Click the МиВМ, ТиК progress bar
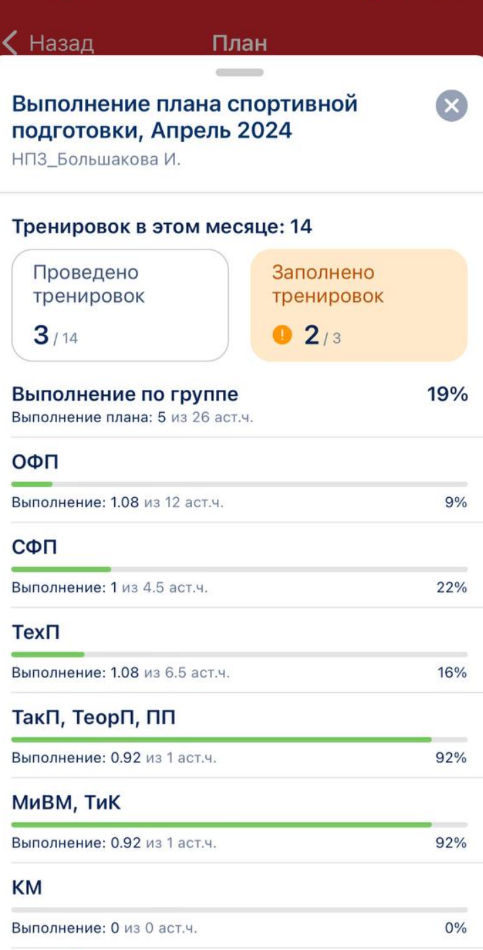The width and height of the screenshot is (483, 950). tap(239, 825)
